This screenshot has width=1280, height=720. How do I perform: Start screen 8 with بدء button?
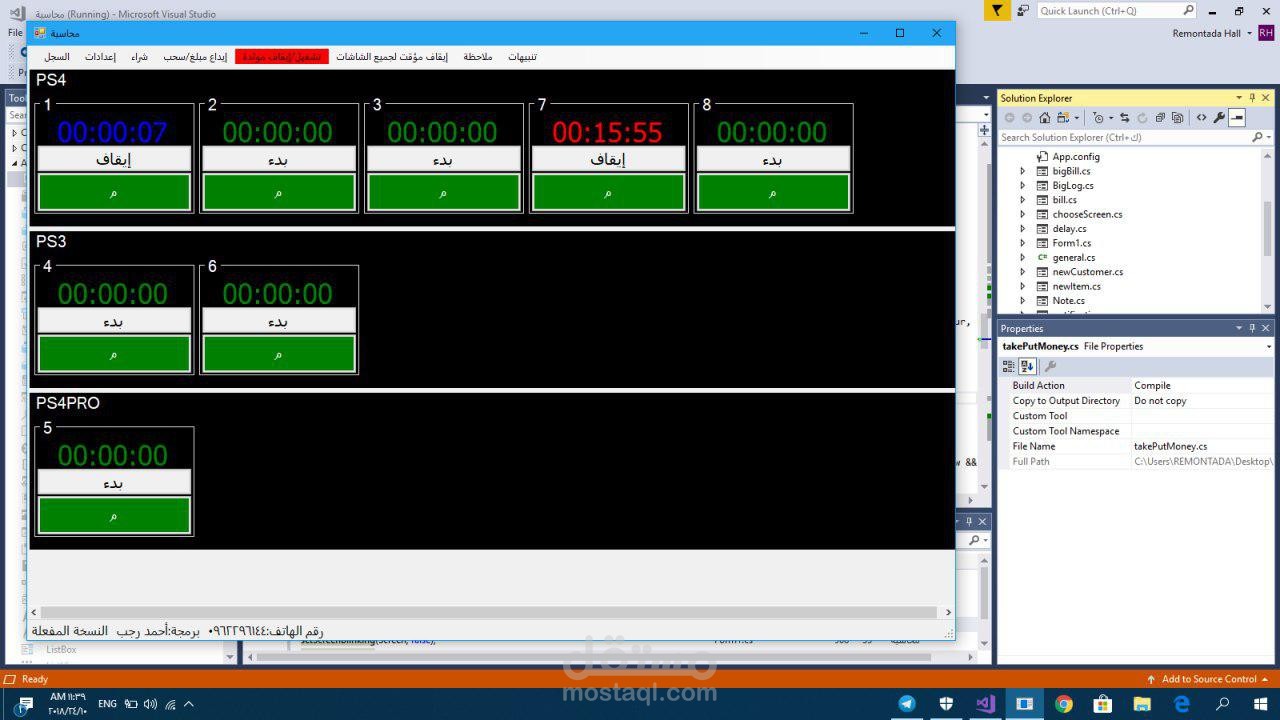coord(773,158)
